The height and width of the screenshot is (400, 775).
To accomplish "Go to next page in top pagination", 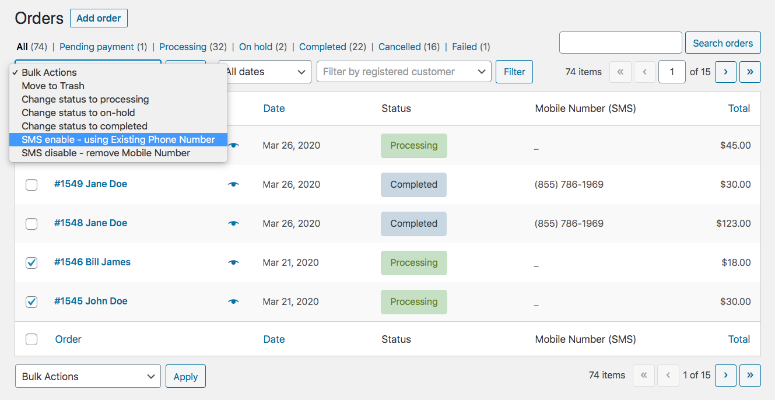I will pos(725,72).
